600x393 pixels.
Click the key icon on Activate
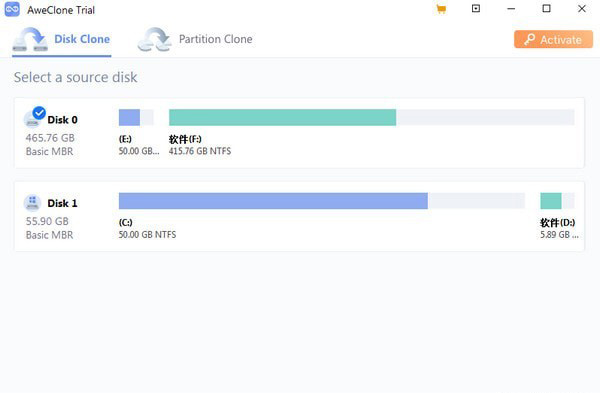pos(530,39)
